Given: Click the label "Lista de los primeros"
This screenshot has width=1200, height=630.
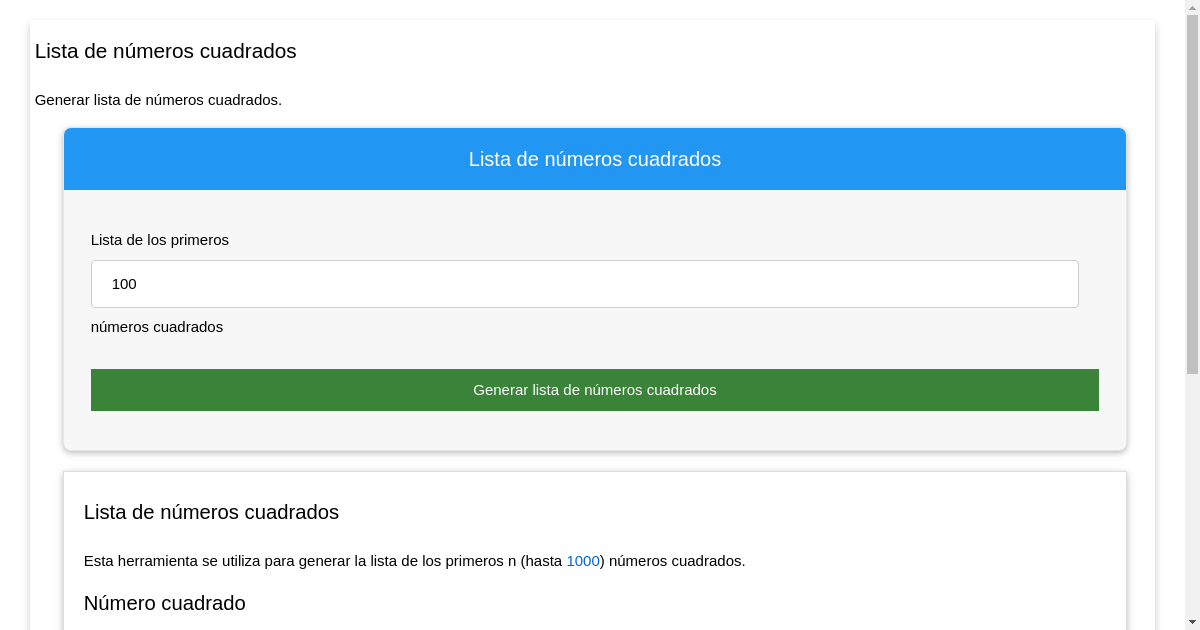Looking at the screenshot, I should pyautogui.click(x=159, y=240).
